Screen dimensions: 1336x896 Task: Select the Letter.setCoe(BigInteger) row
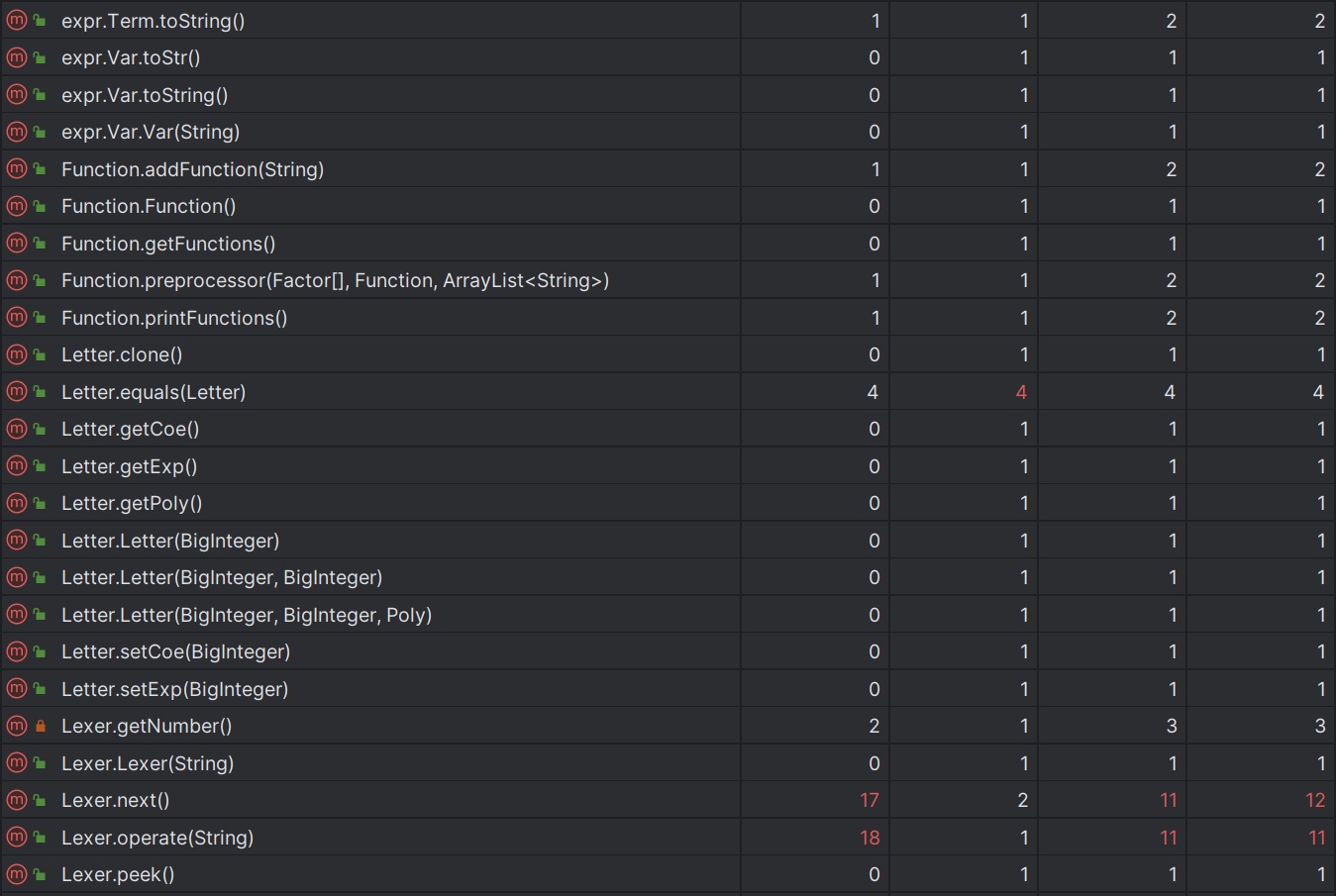175,652
